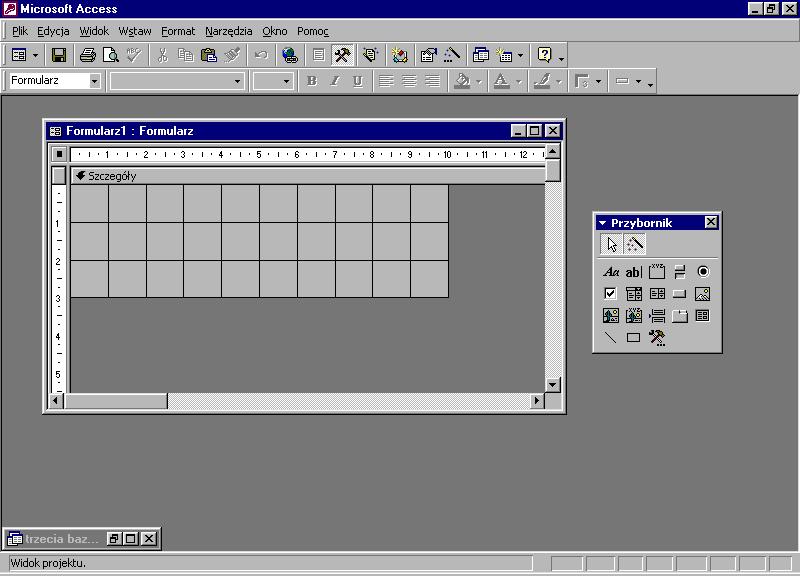Choose the Command Button control tool
Screen dimensions: 800x576
(680, 294)
